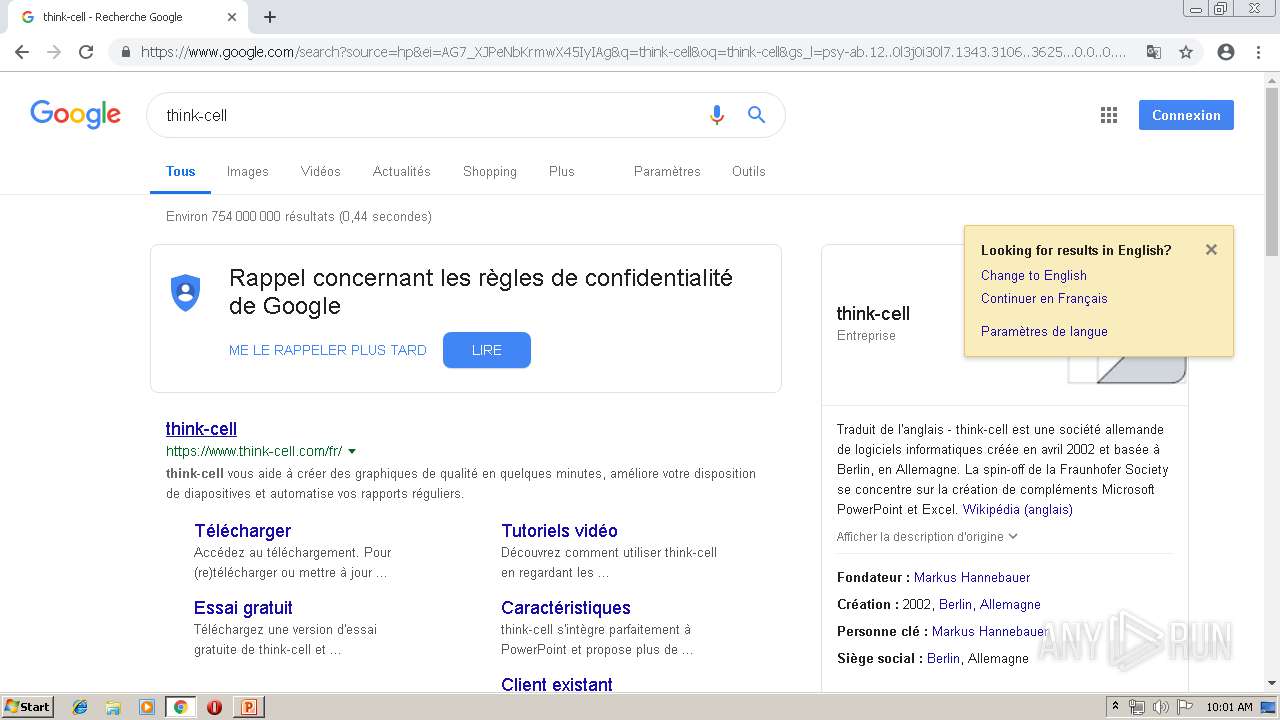Open the Télécharger sitelink
The image size is (1280, 720).
pos(242,531)
